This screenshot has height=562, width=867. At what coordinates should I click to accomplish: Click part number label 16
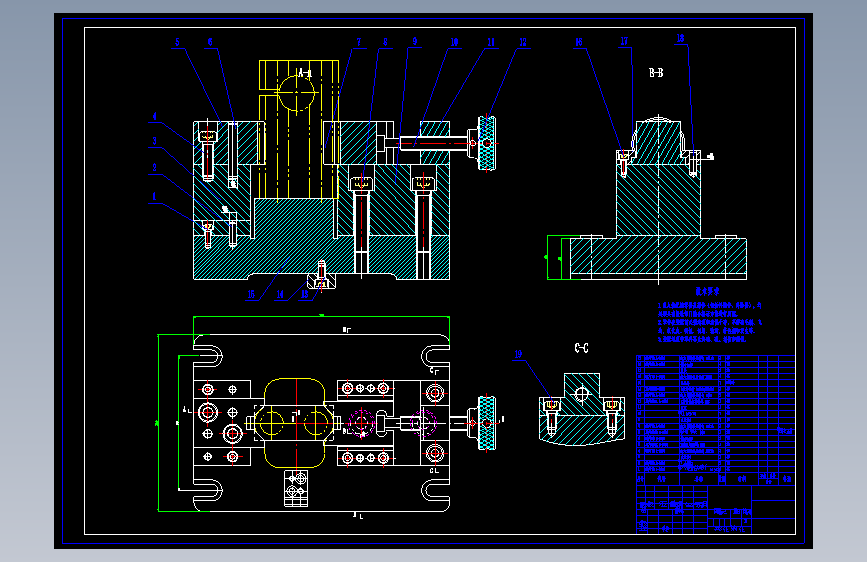click(x=578, y=42)
